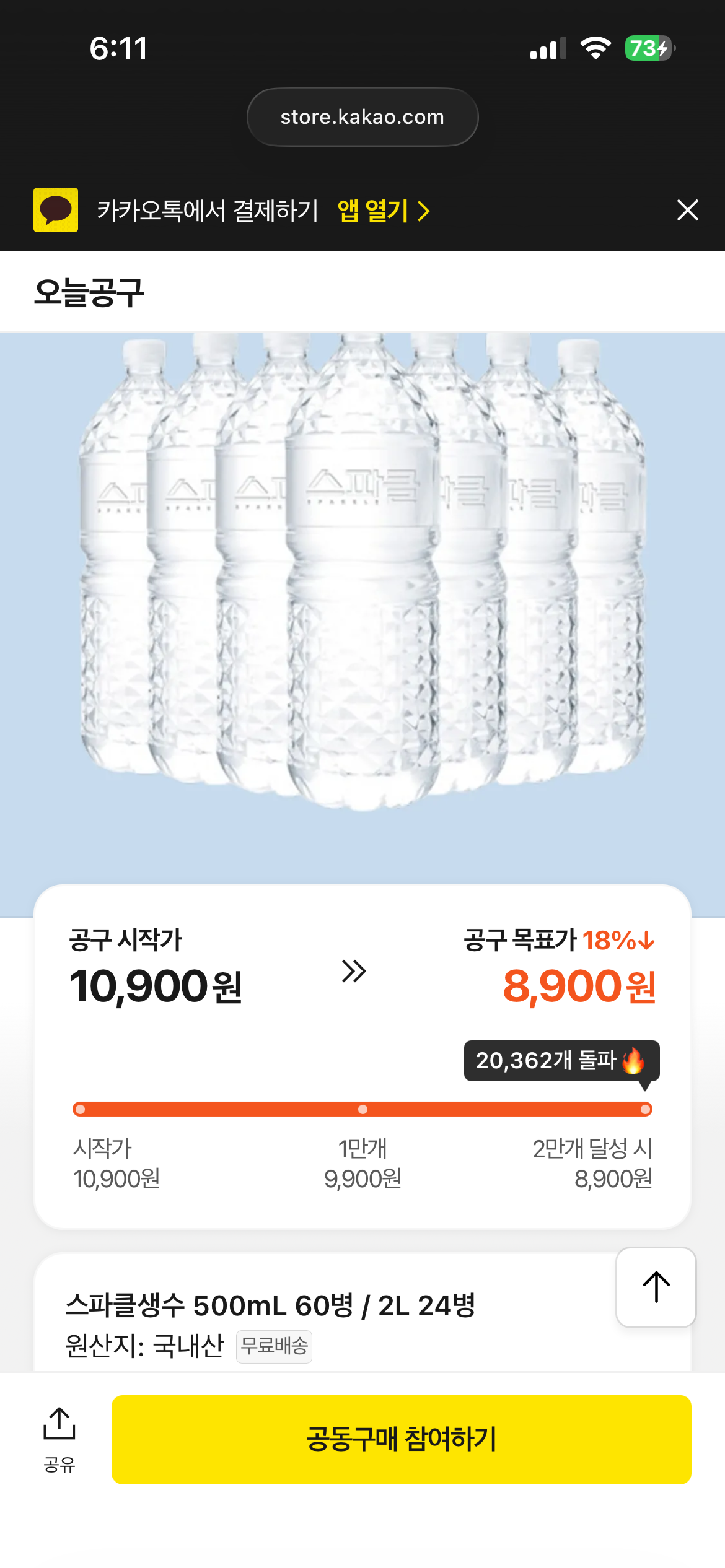Join group buy with 공동구매 참여하기

tap(402, 1439)
